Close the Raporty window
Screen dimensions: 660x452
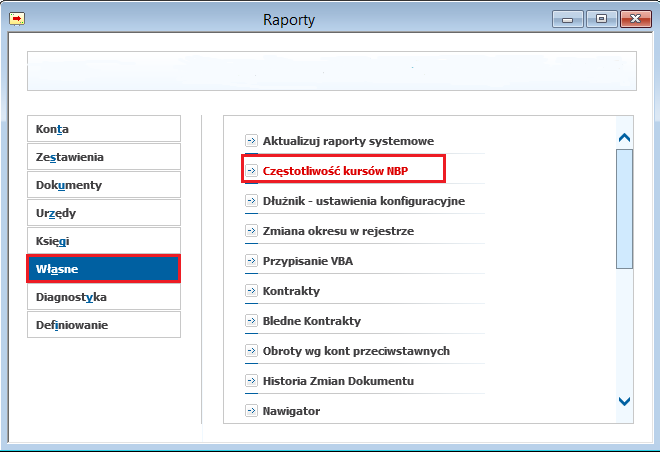coord(636,19)
